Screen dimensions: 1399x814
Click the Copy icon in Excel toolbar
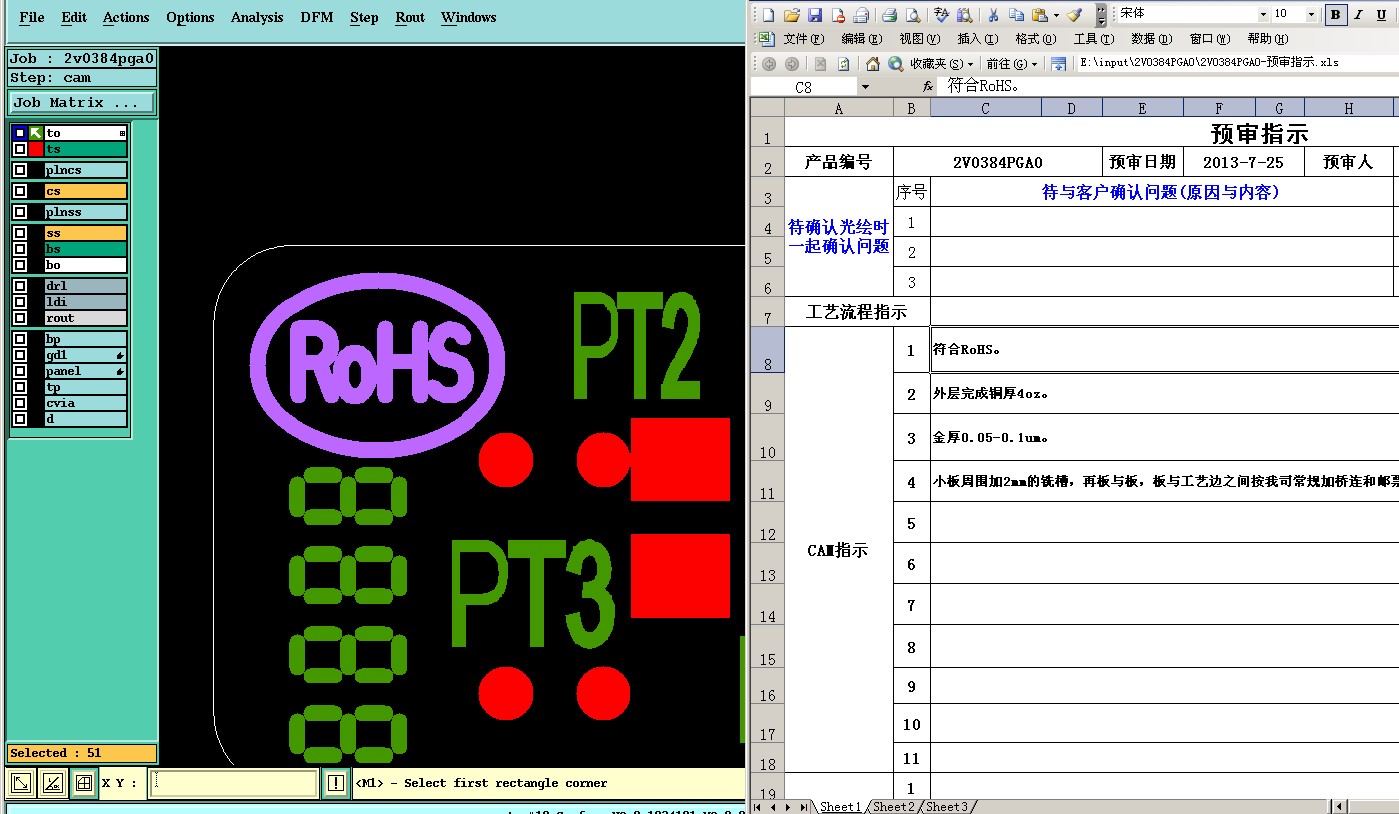click(x=1016, y=14)
